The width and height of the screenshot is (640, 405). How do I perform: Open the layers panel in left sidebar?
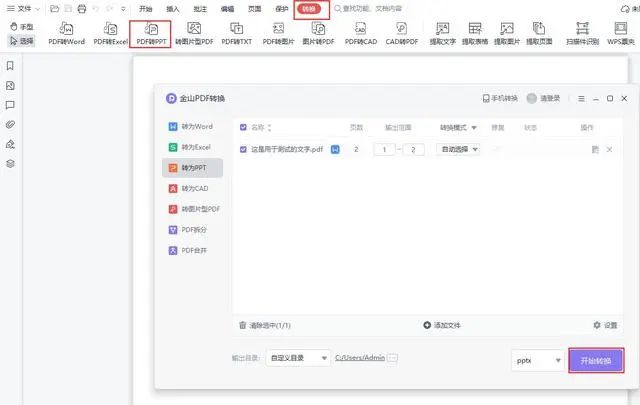pos(10,164)
